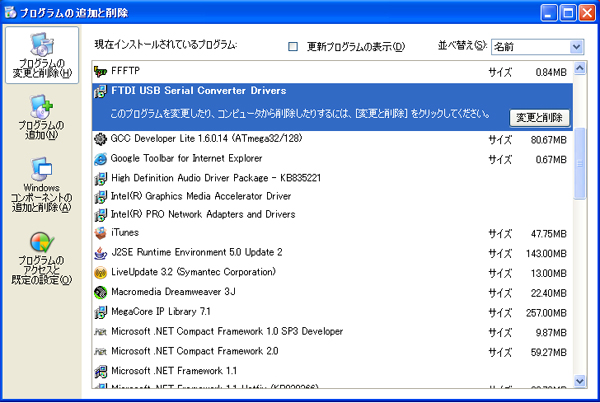Click the FFFTP program icon

100,72
